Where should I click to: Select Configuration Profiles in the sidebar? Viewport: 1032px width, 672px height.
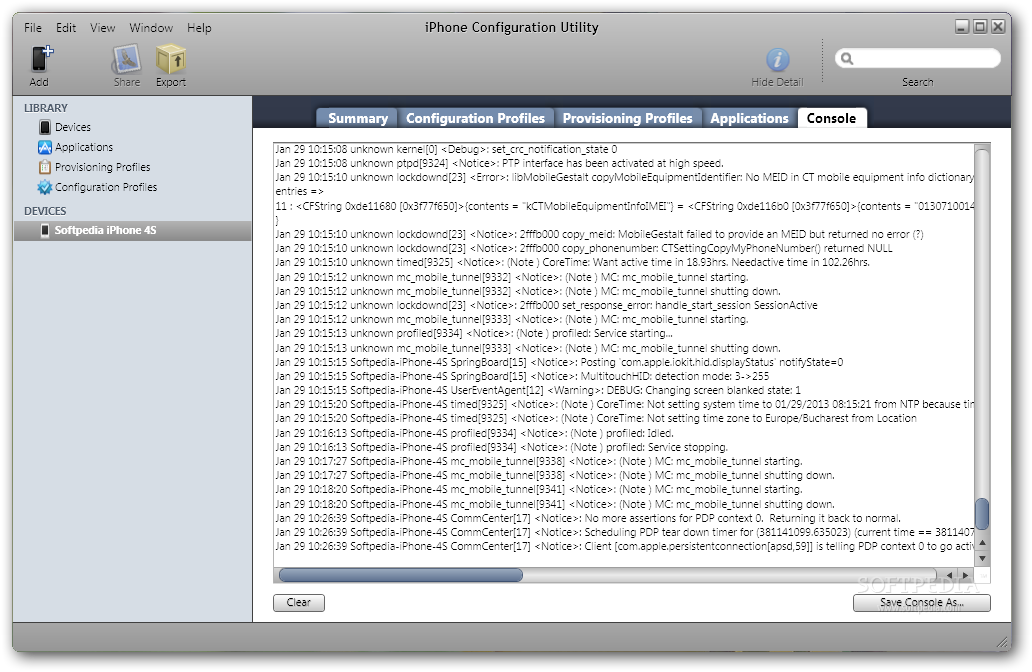coord(106,188)
